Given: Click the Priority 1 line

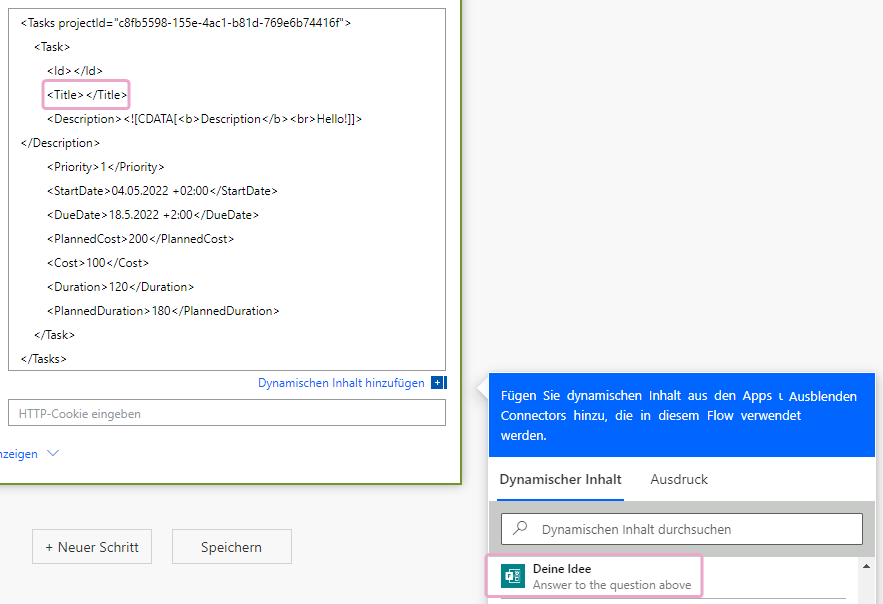Looking at the screenshot, I should (x=106, y=167).
